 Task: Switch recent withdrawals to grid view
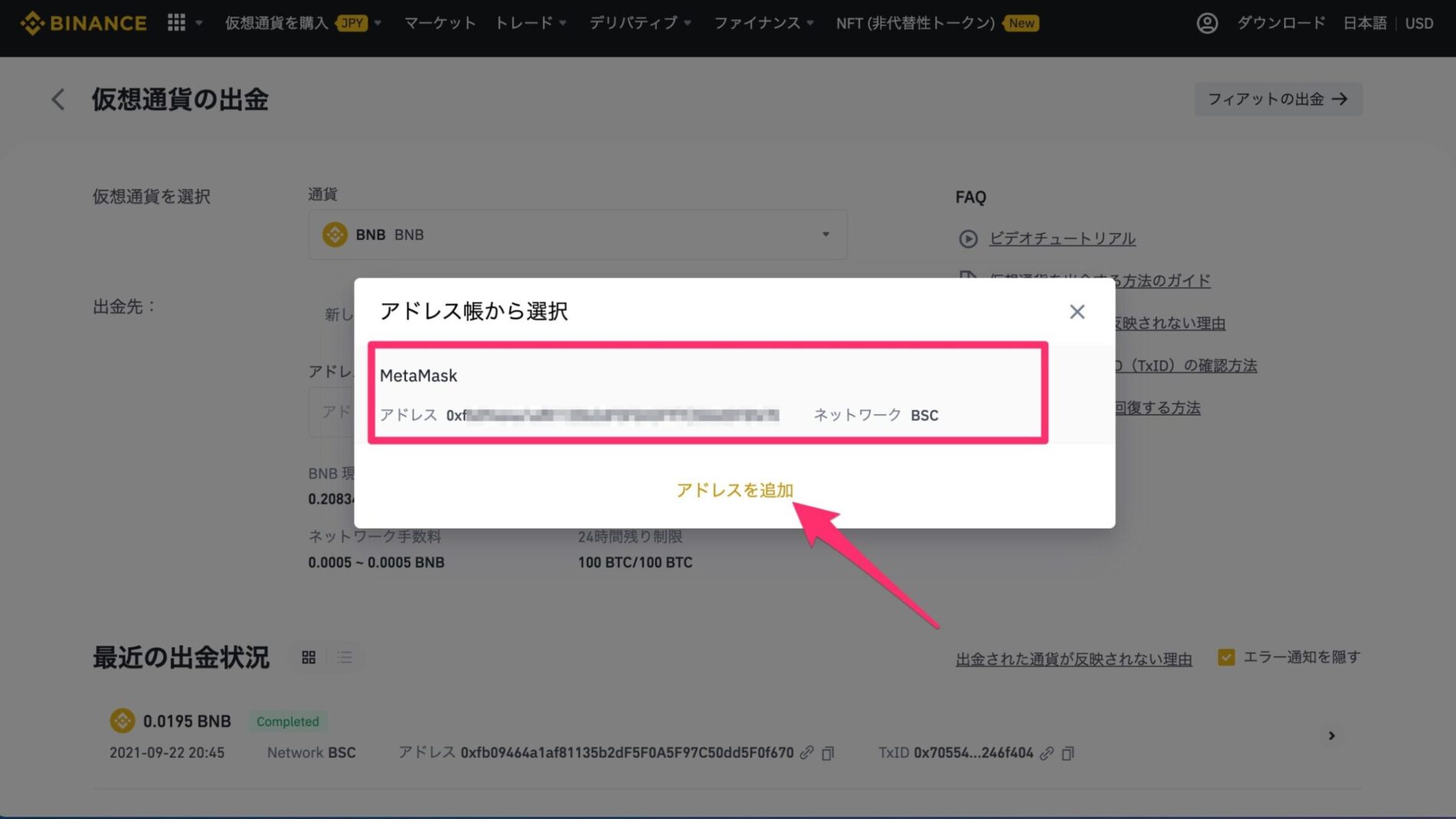click(308, 657)
